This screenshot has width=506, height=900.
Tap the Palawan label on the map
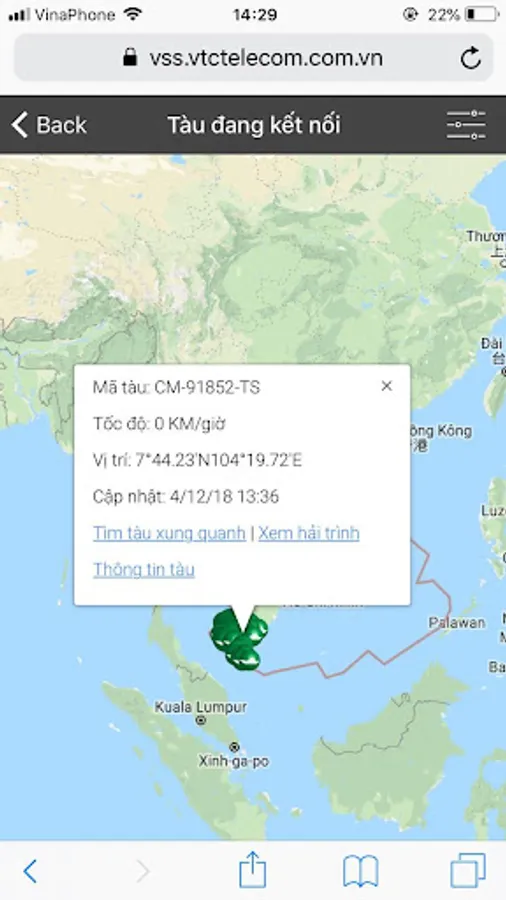(x=457, y=622)
